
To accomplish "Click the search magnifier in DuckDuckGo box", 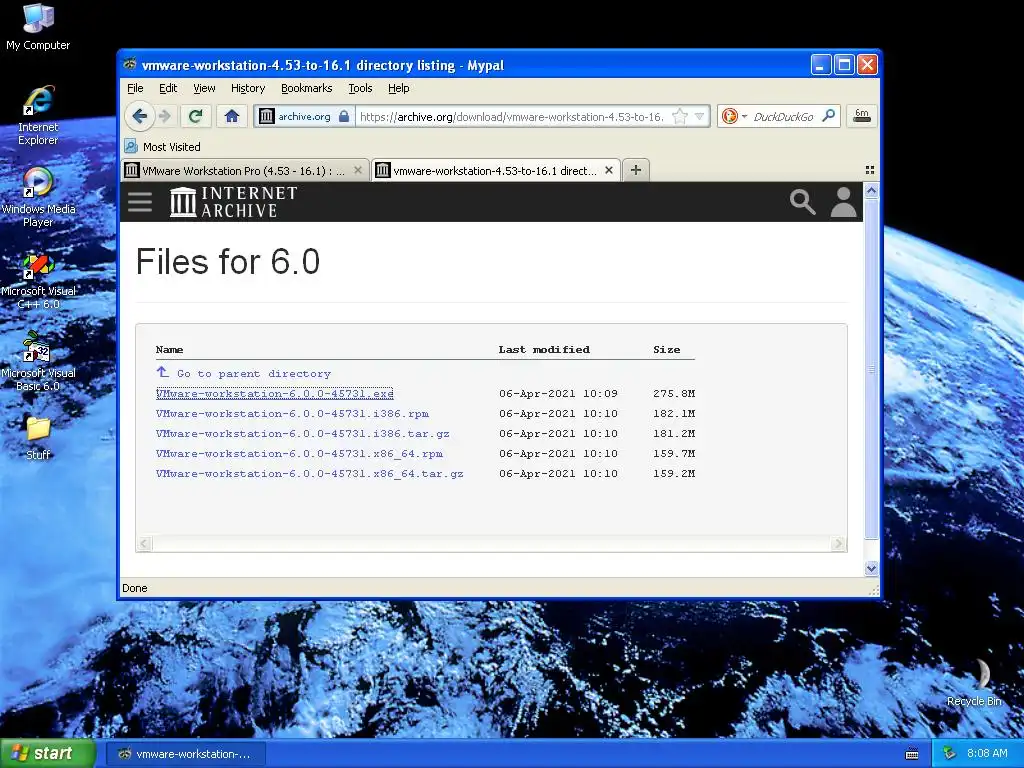I will tap(828, 116).
